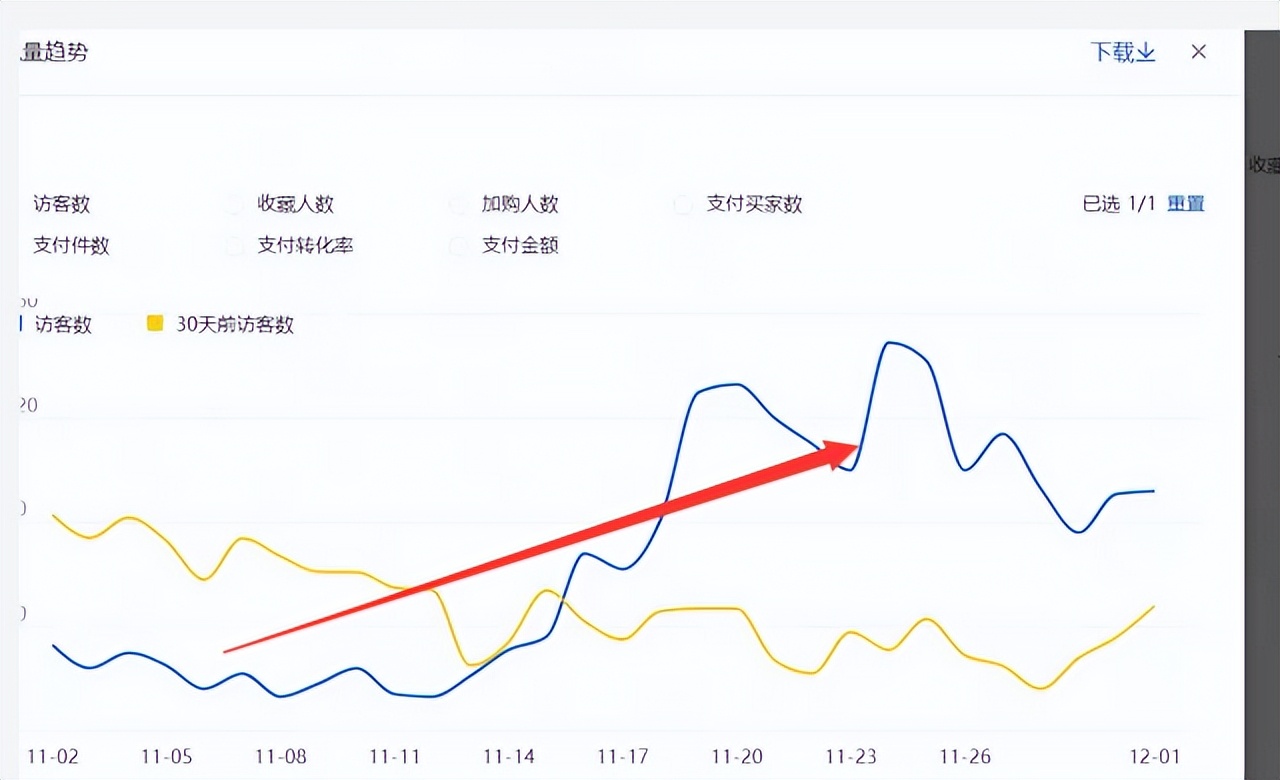Enable the 收藏人数 metric checkbox
1280x780 pixels.
coord(234,204)
